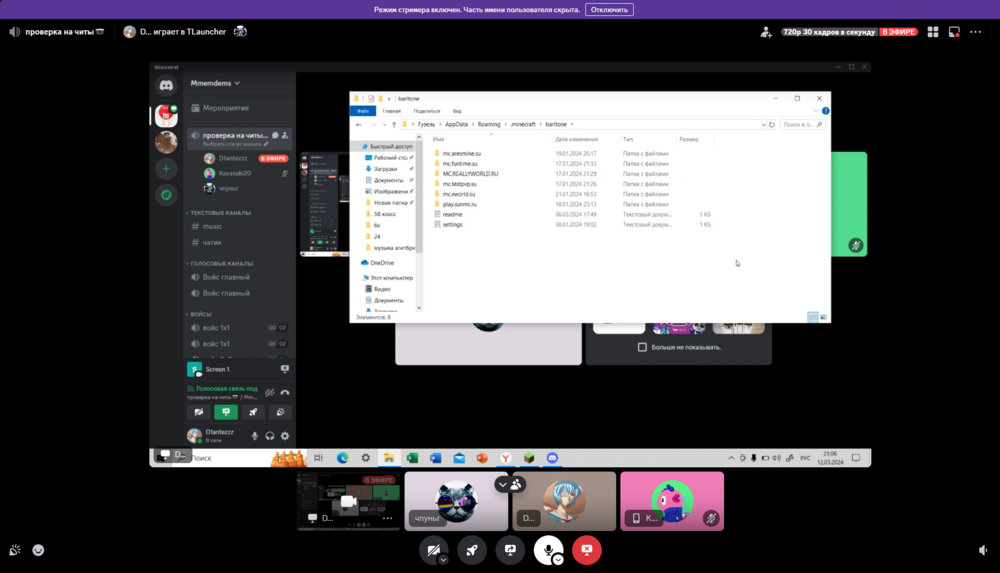
Task: Select чпуныг participant tile
Action: (x=456, y=502)
